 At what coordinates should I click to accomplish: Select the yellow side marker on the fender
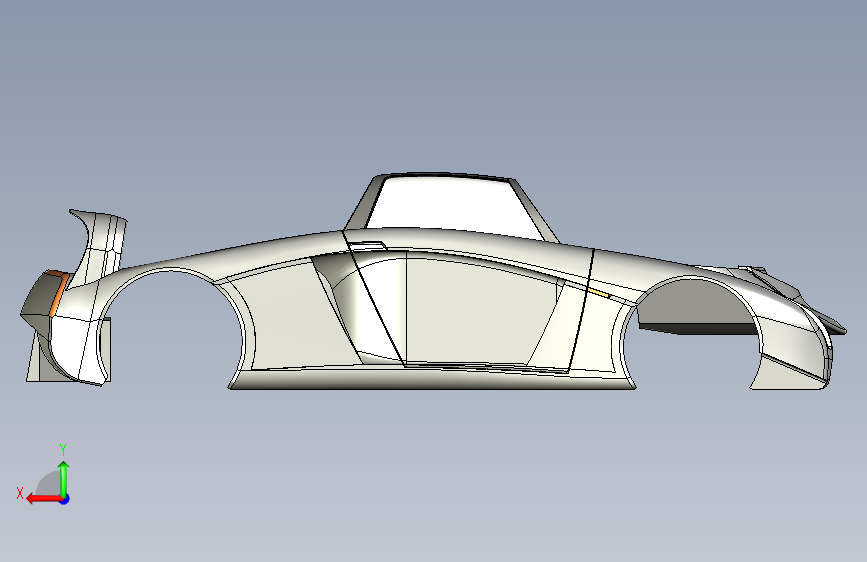pyautogui.click(x=598, y=293)
